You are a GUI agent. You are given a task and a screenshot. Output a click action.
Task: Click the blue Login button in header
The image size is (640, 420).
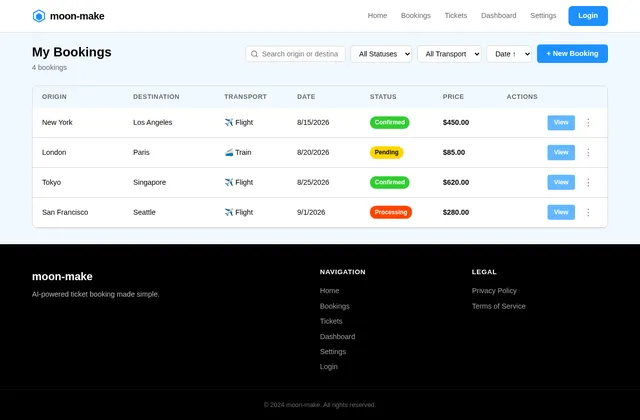[588, 16]
